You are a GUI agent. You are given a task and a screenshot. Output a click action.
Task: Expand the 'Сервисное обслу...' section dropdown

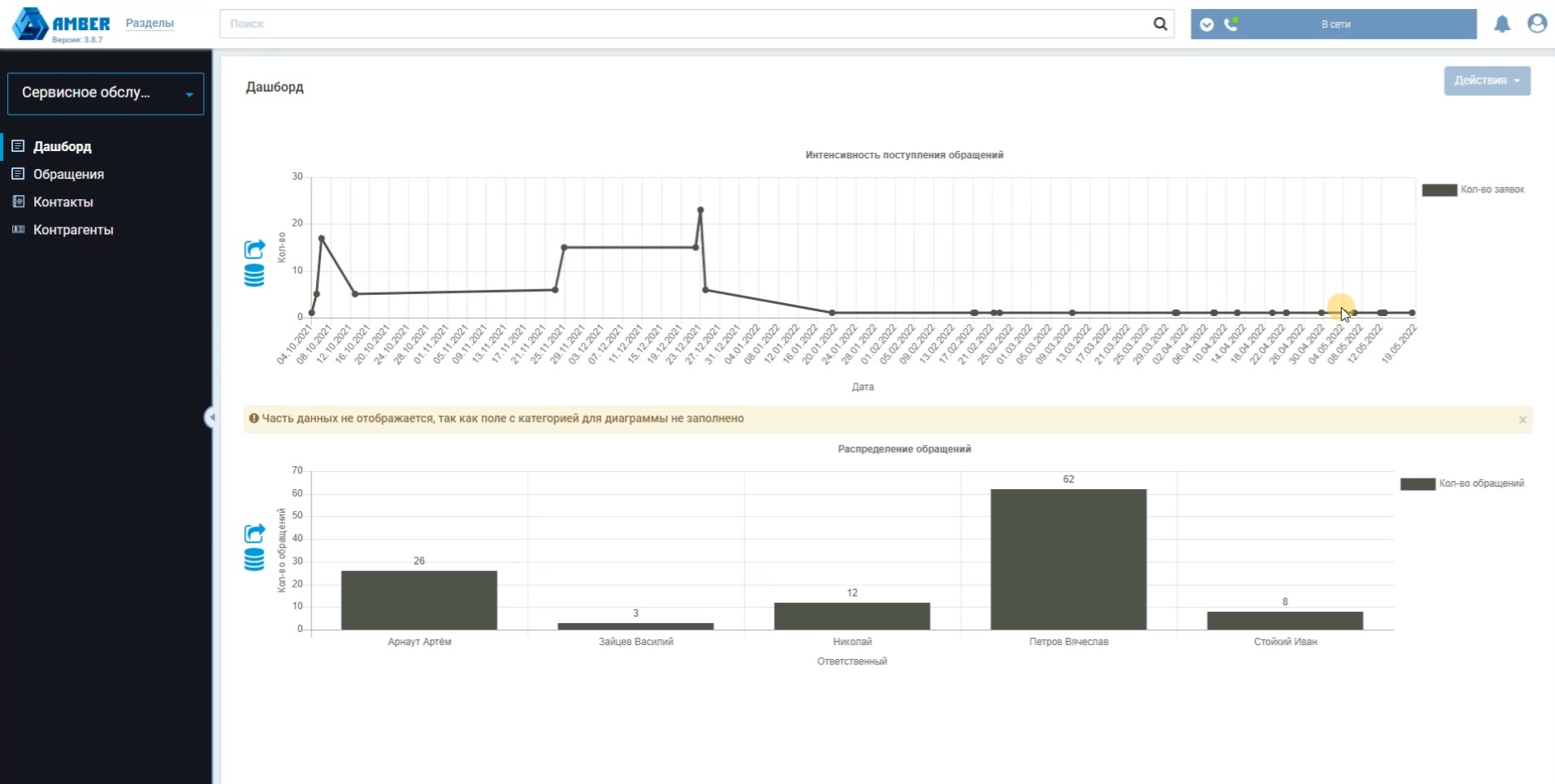[x=106, y=93]
